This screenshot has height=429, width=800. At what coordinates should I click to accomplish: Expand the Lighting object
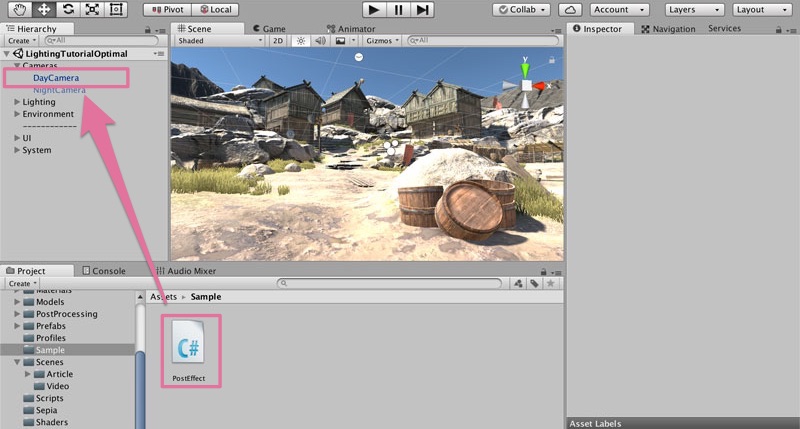click(x=17, y=102)
